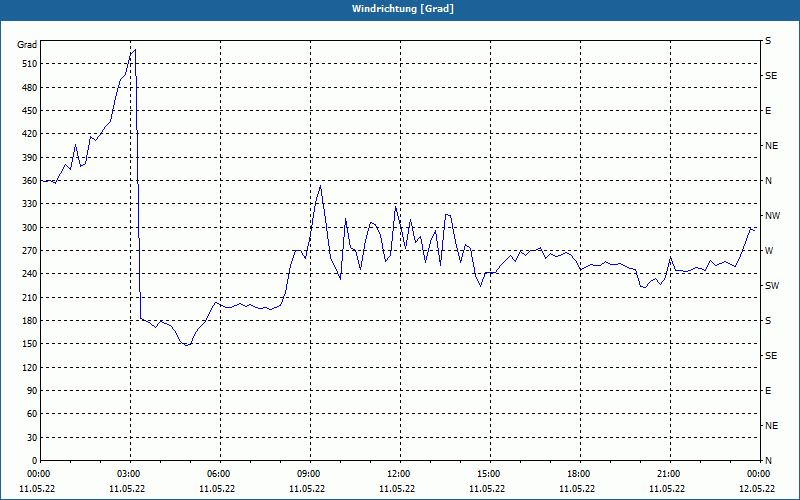This screenshot has height=500, width=800.
Task: Click the y-axis value "210"
Action: pyautogui.click(x=30, y=297)
